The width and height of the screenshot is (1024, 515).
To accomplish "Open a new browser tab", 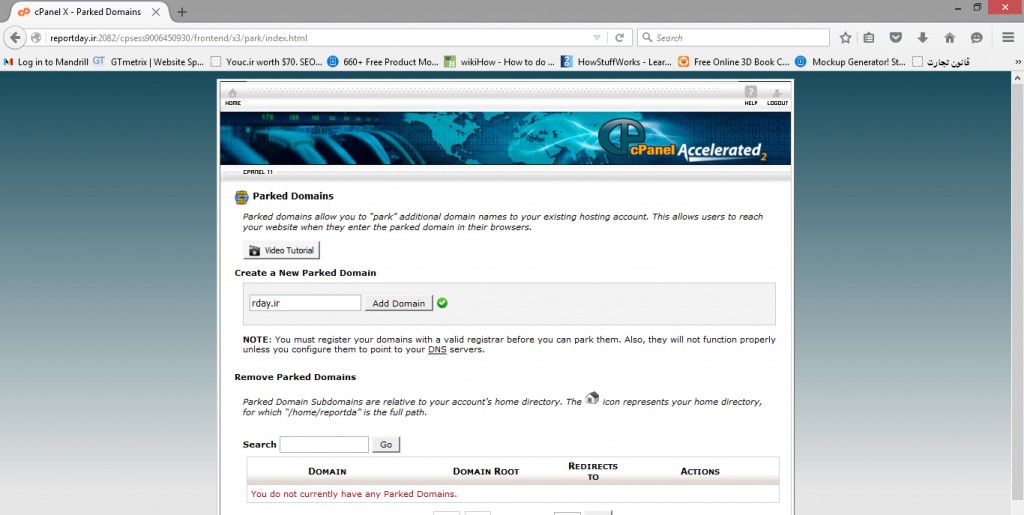I will click(182, 11).
